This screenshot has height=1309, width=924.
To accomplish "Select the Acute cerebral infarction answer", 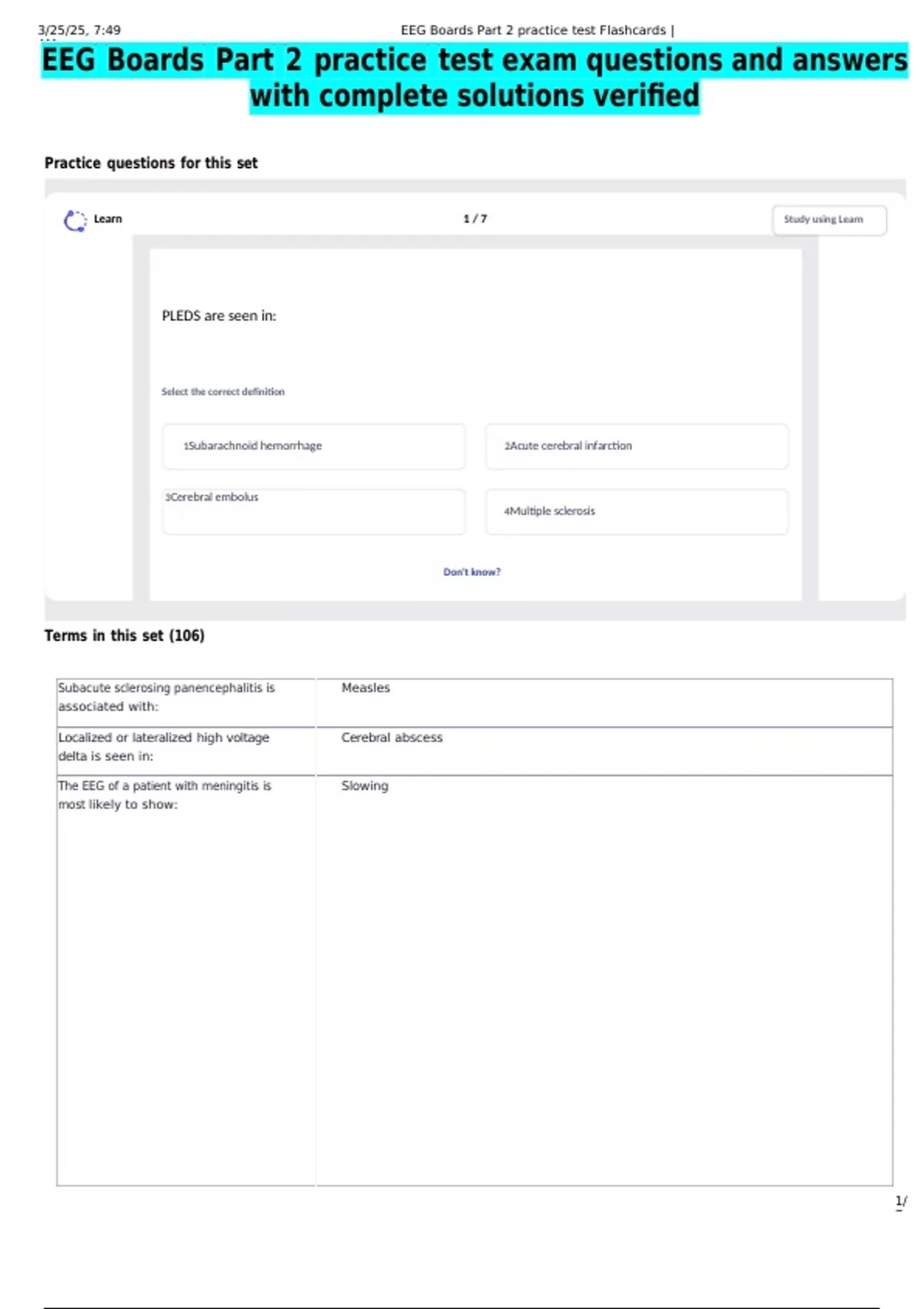I will [636, 446].
